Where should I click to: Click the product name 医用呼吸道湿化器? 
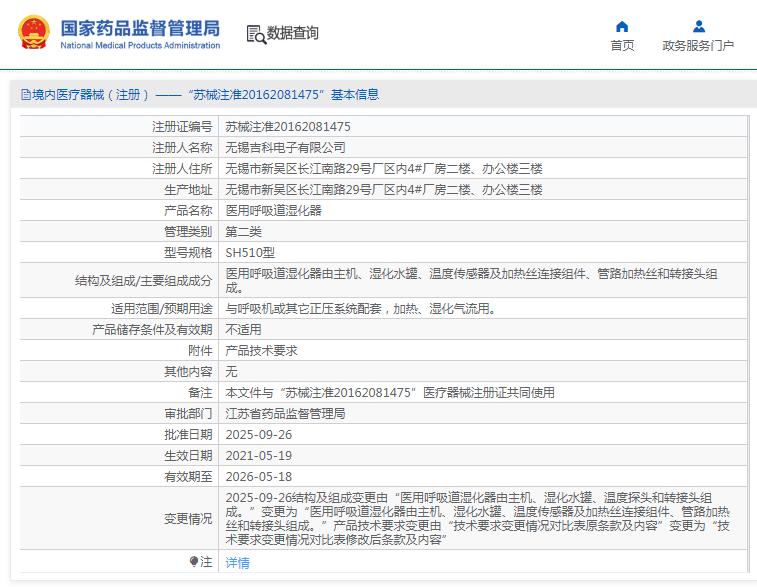coord(273,211)
